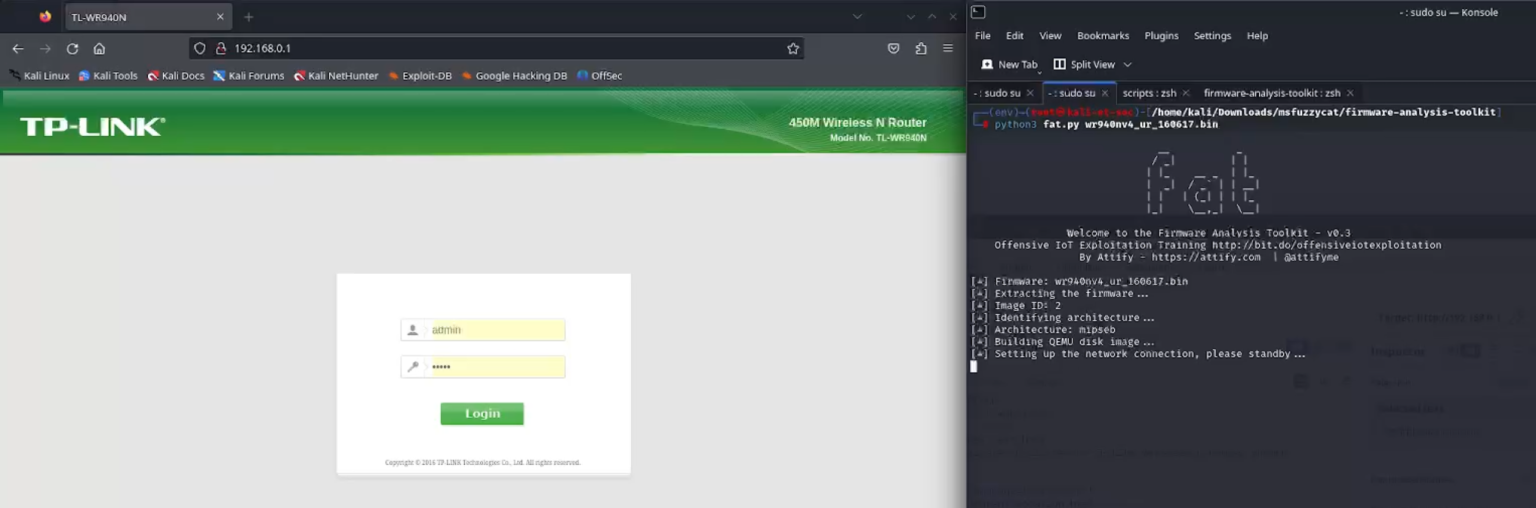Open the Exploit-DB bookmark
Image resolution: width=1536 pixels, height=508 pixels.
(x=420, y=75)
